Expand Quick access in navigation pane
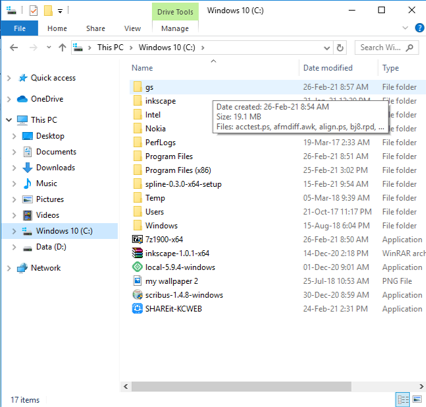This screenshot has width=426, height=407. click(x=9, y=78)
